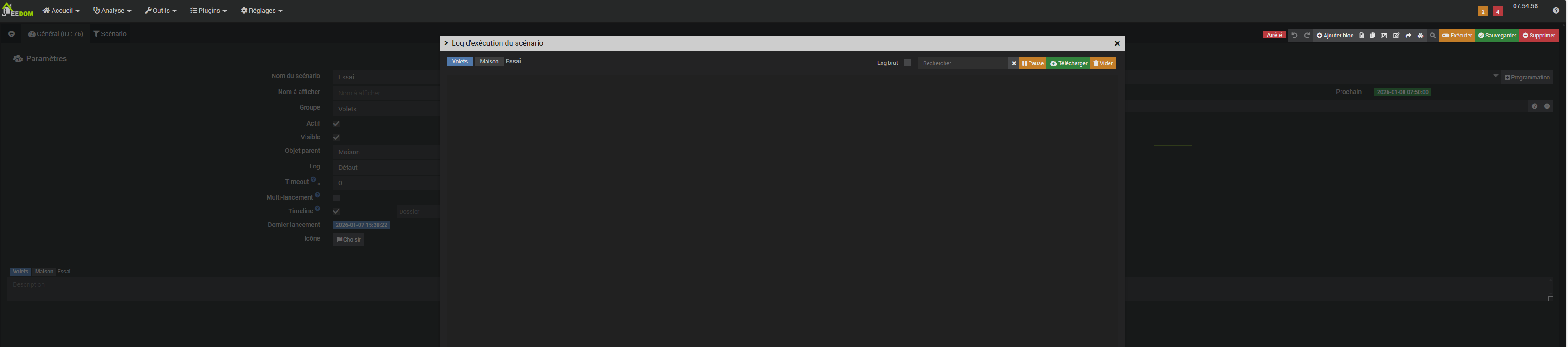Open the Analyse menu
Screen dimensions: 1568x347
point(112,11)
